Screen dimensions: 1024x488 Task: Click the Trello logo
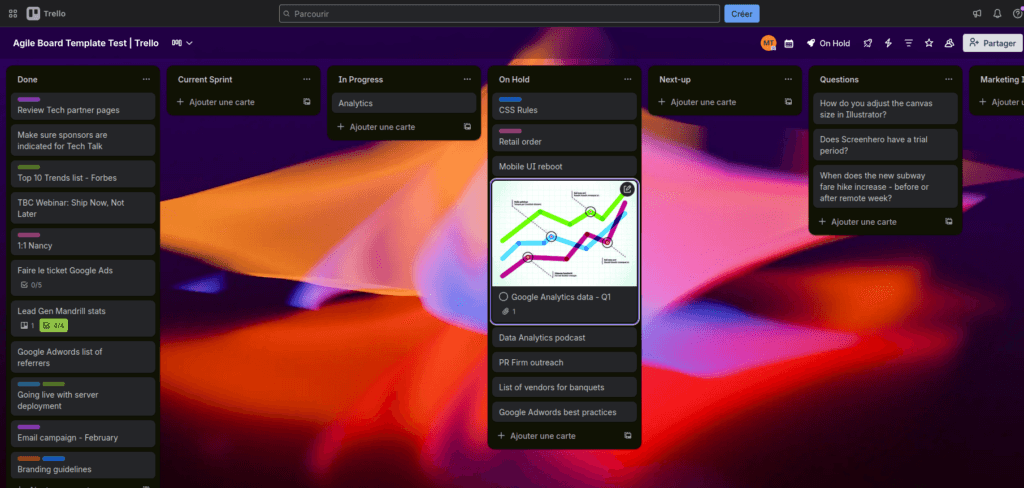[x=46, y=13]
